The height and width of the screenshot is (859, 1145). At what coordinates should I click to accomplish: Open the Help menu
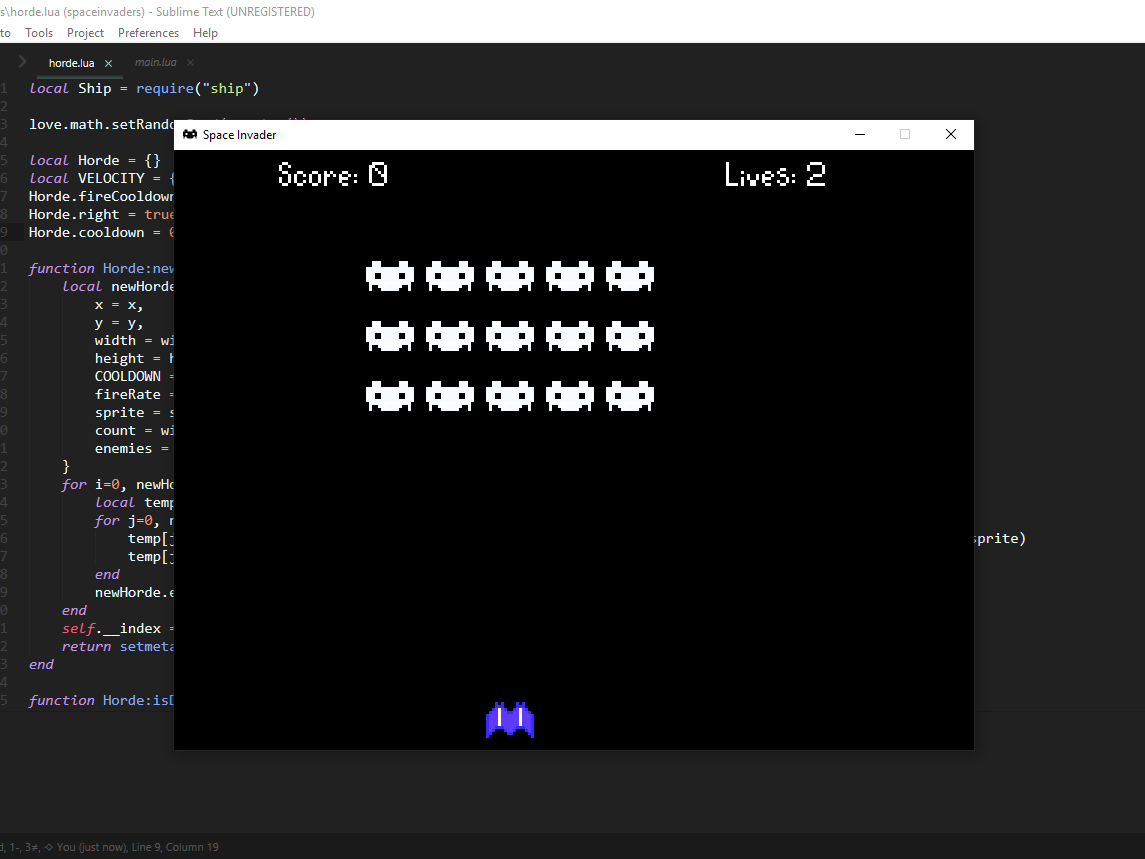(x=205, y=33)
